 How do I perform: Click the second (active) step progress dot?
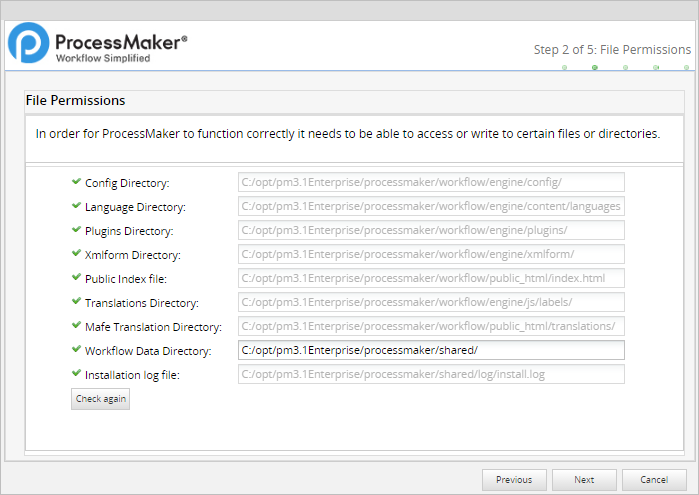point(595,68)
